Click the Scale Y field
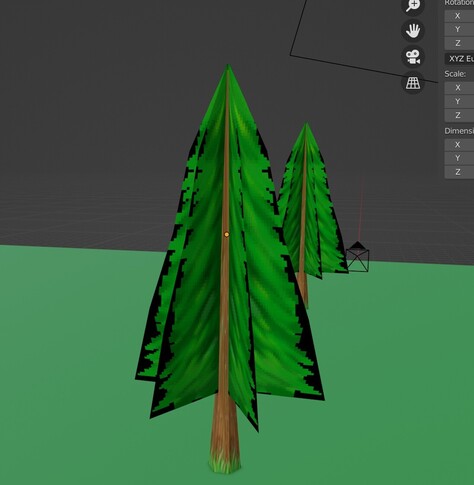Image resolution: width=474 pixels, height=485 pixels. click(x=459, y=101)
